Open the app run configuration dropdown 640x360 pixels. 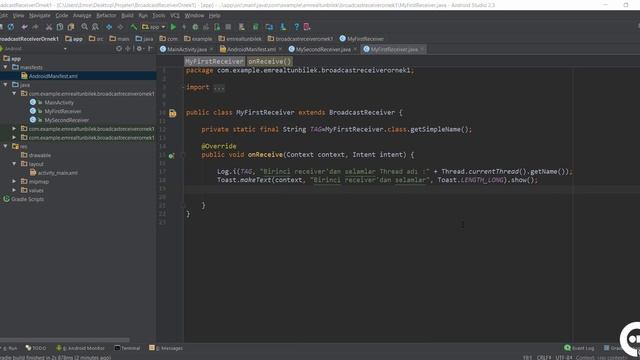(x=154, y=27)
